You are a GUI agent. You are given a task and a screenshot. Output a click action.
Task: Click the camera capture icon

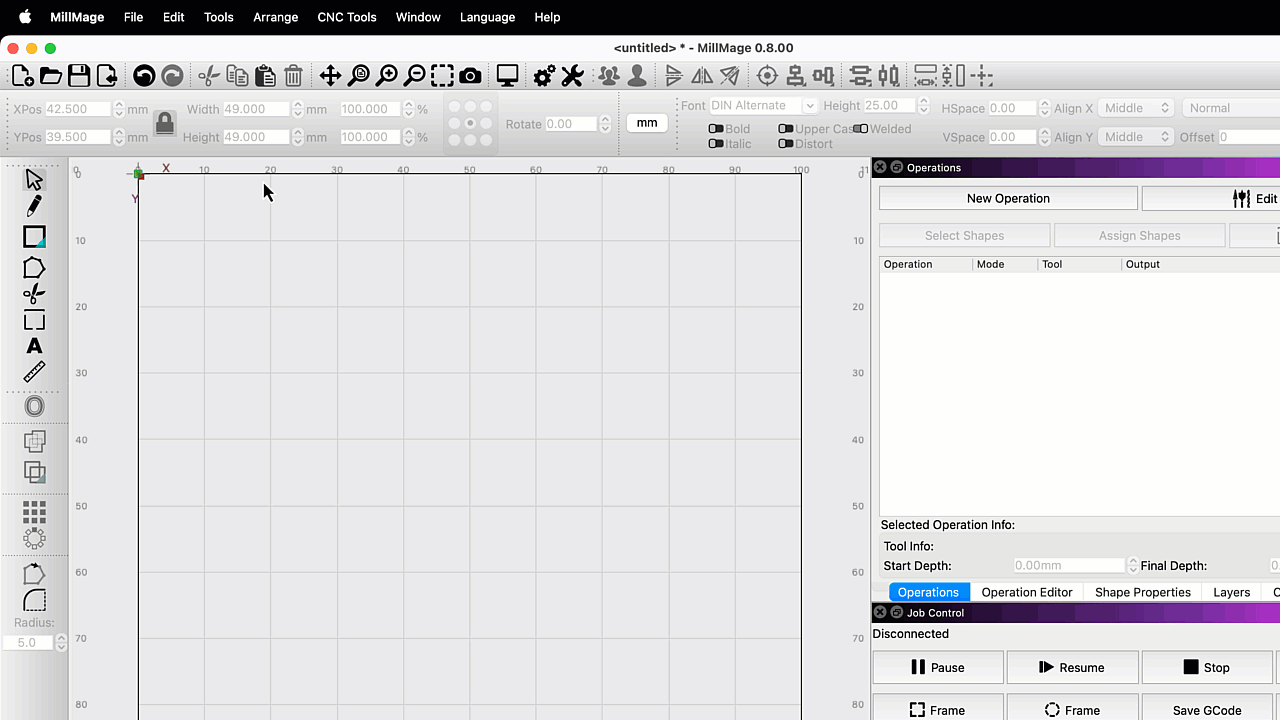[x=470, y=76]
